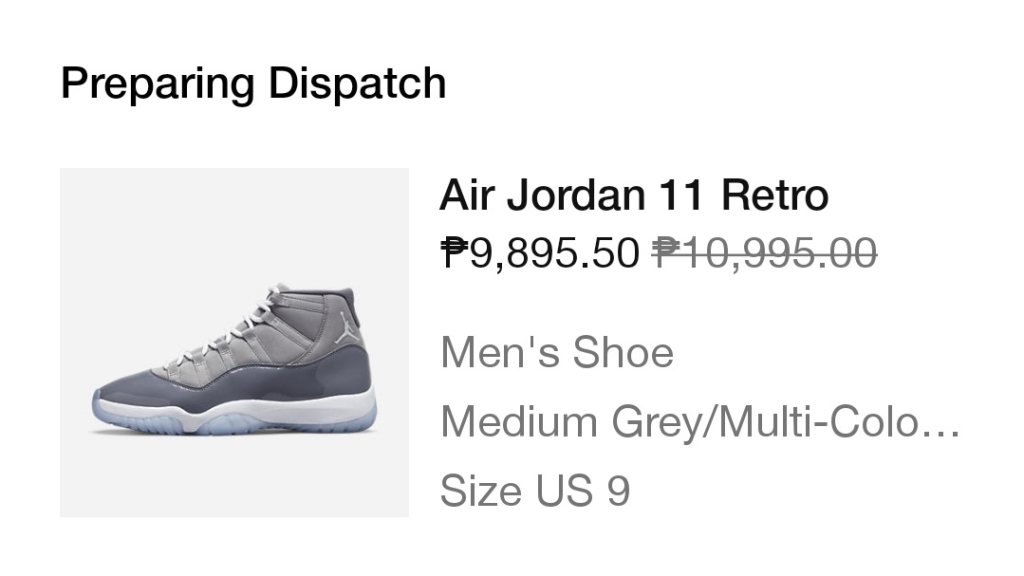
Task: Click the Medium Grey/Multi-Colo… colorway text
Action: (700, 422)
